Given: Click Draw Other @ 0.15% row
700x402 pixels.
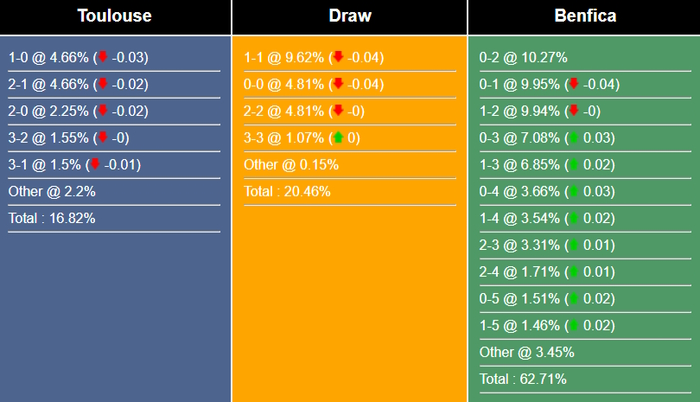Looking at the screenshot, I should click(x=291, y=165).
